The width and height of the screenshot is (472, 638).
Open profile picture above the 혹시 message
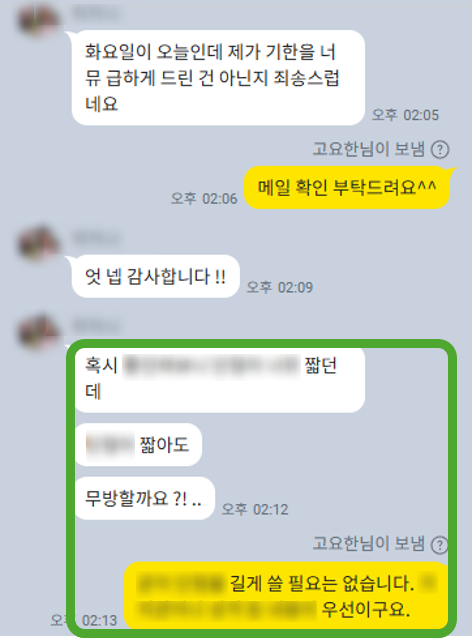39,332
